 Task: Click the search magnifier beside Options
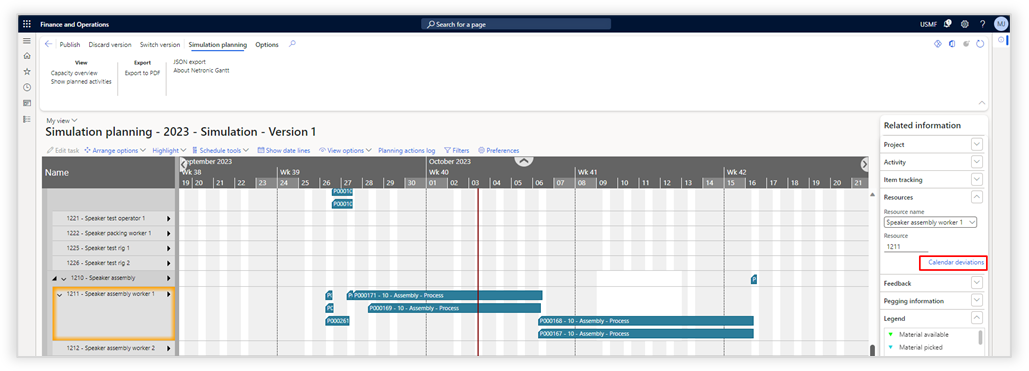(x=293, y=44)
